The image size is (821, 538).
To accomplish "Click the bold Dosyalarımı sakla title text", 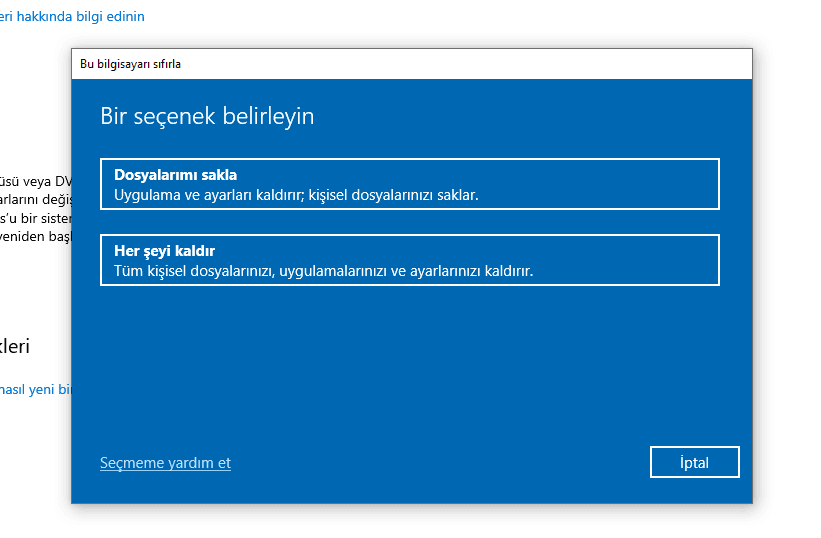I will coord(175,174).
